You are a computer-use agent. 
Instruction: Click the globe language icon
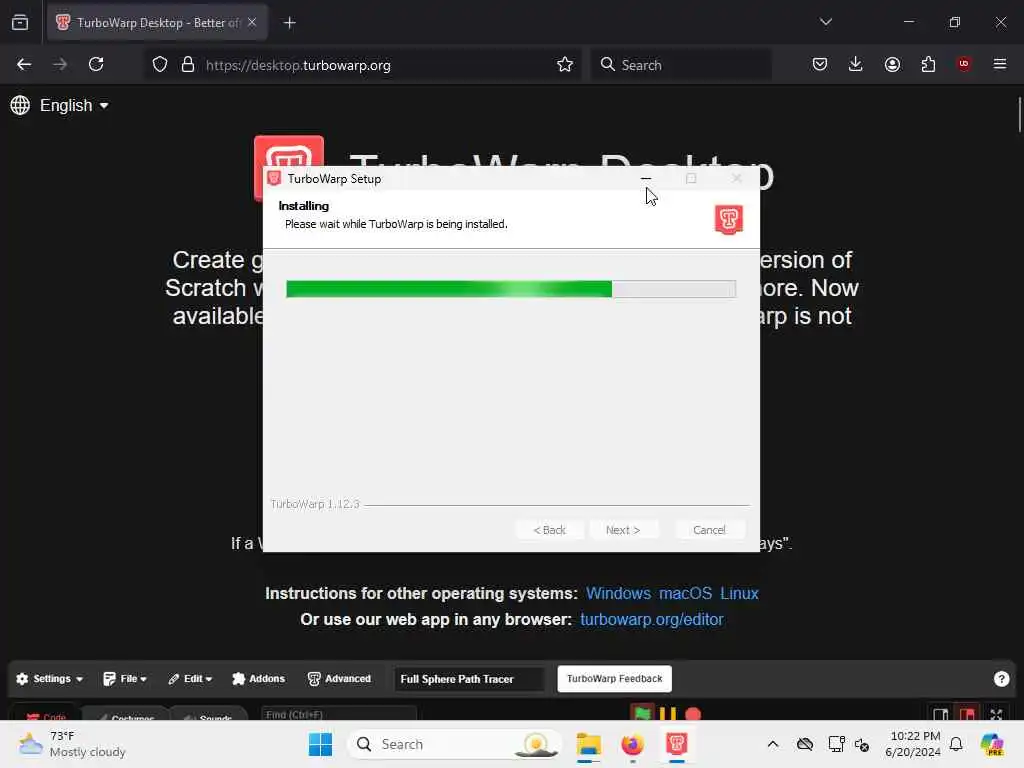click(20, 105)
